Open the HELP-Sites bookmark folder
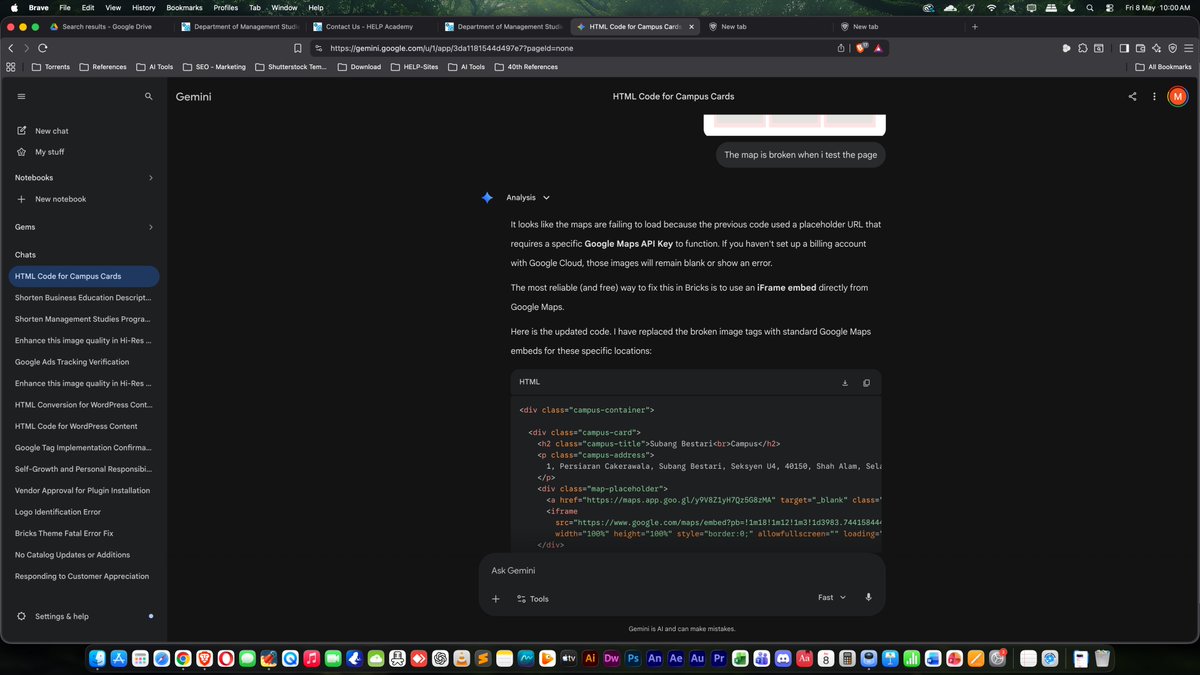 pyautogui.click(x=414, y=67)
